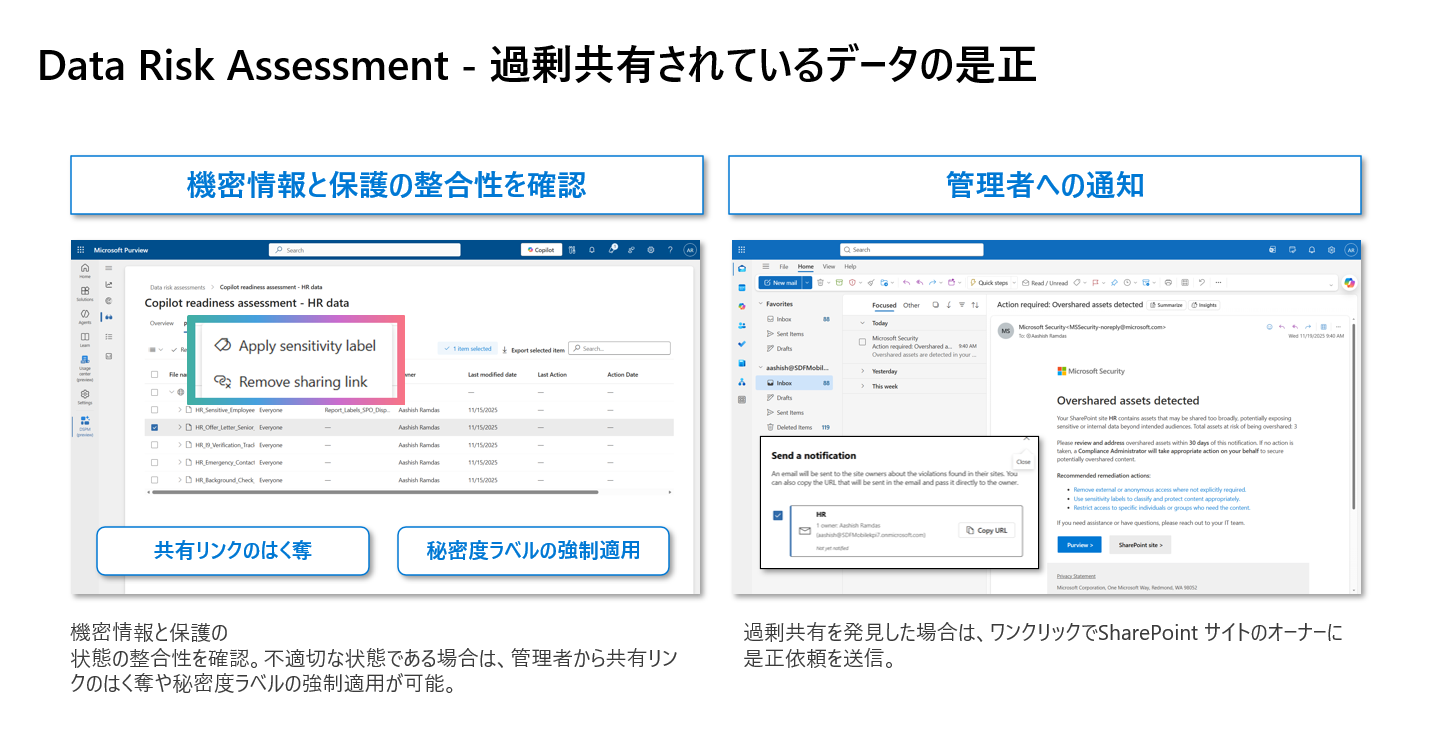Open the People icon in the Outlook app rail
Screen dimensions: 1432x732
pyautogui.click(x=741, y=325)
